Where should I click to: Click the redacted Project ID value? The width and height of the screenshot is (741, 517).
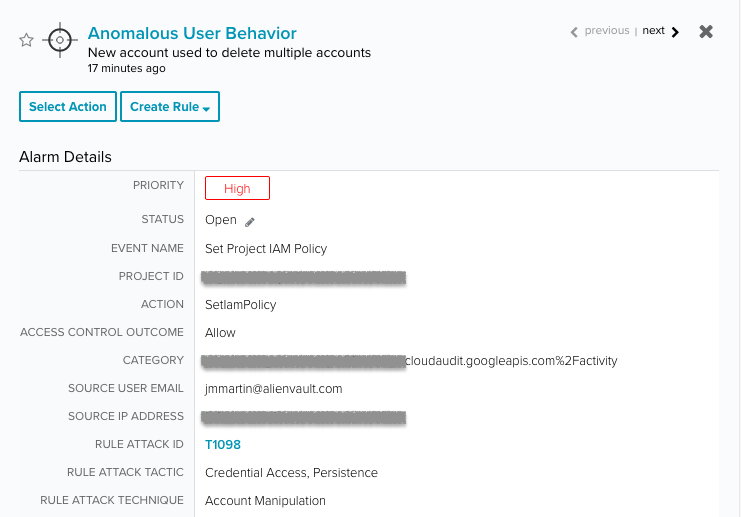(x=303, y=277)
